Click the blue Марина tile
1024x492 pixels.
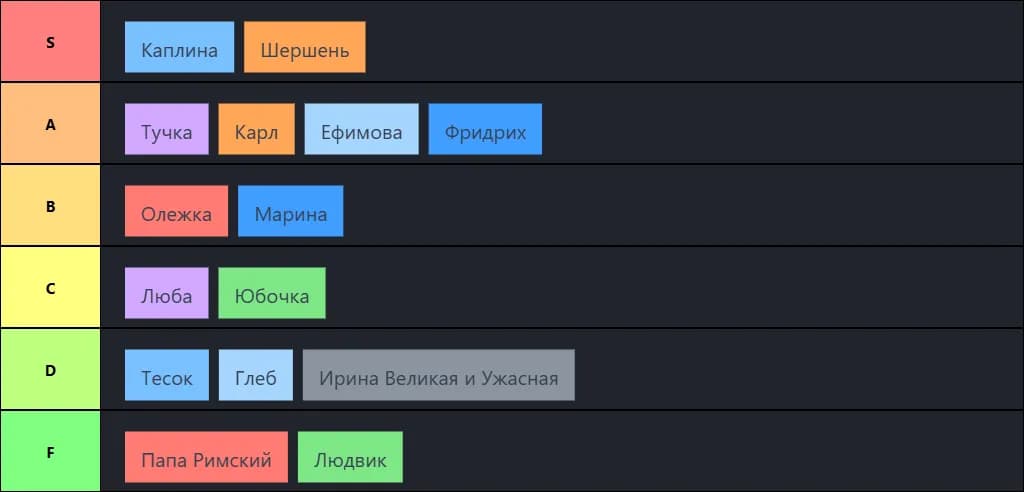tap(291, 211)
